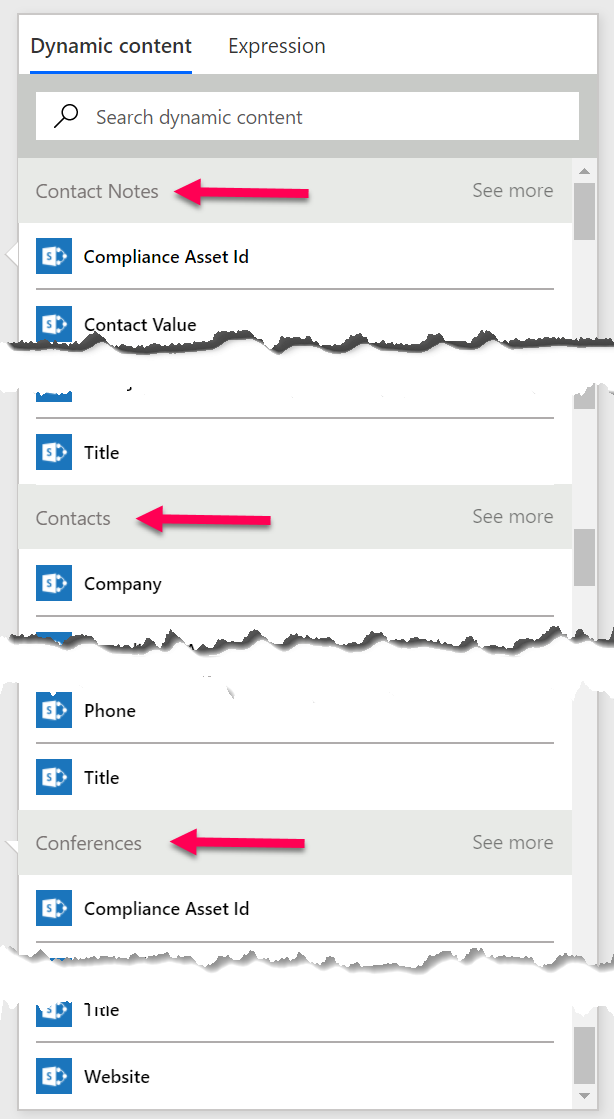Insert the Company dynamic field
Viewport: 614px width, 1119px height.
tap(123, 583)
